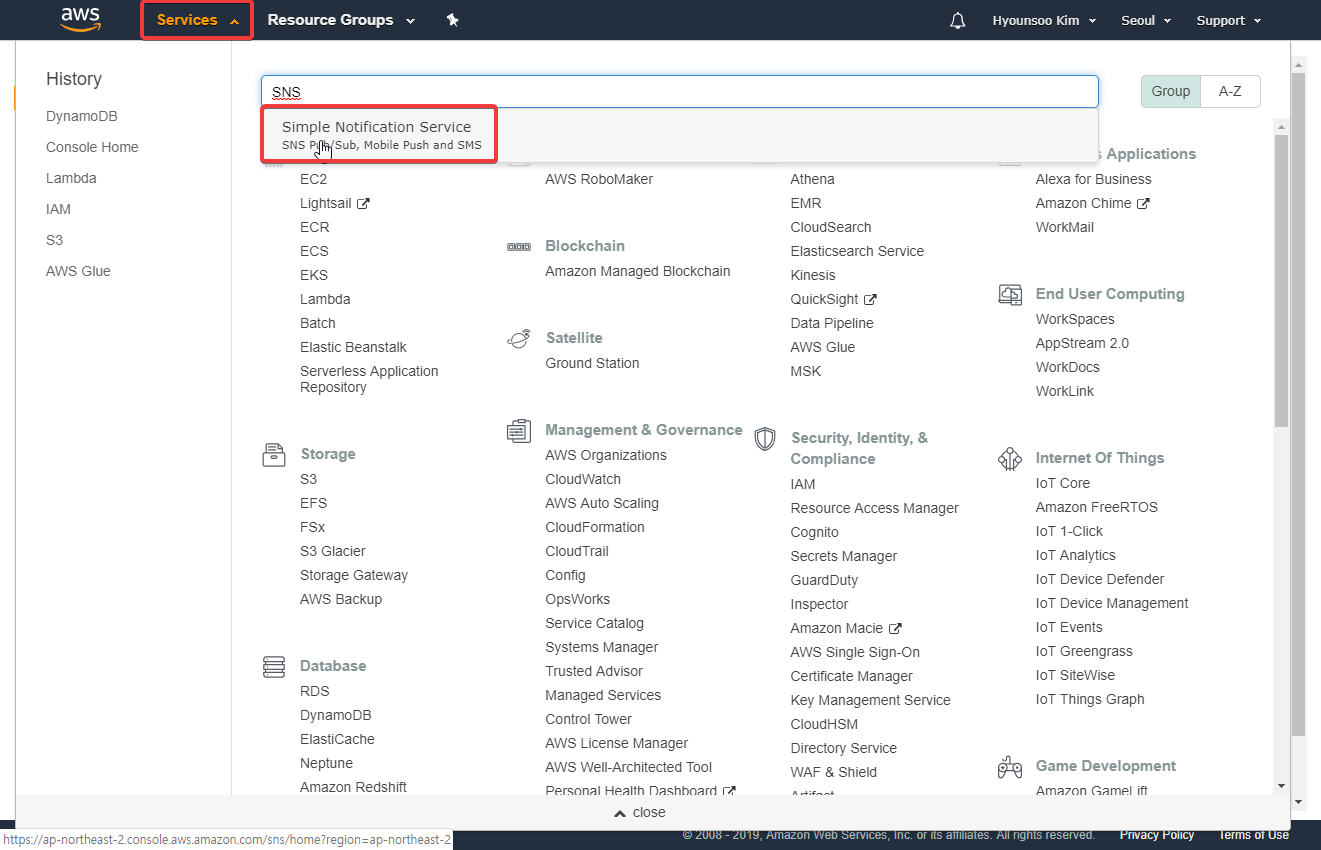Expand the Resource Groups menu
The width and height of the screenshot is (1321, 850).
point(341,20)
